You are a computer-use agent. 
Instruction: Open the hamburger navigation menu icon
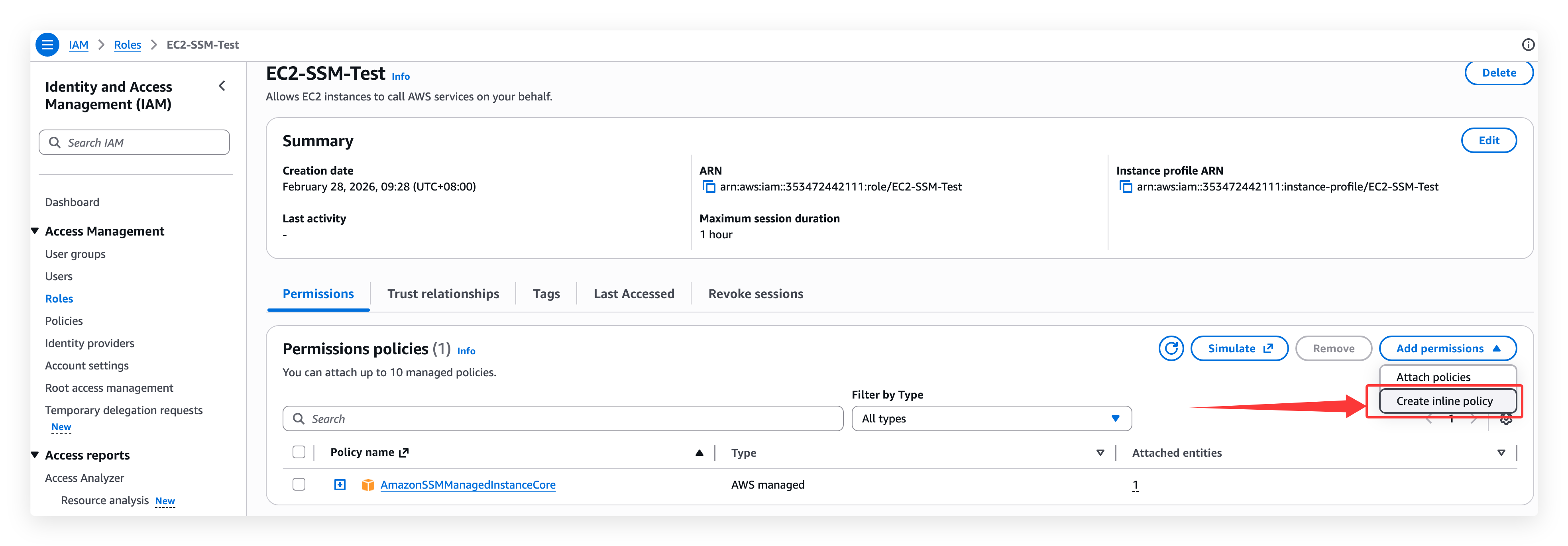[47, 44]
